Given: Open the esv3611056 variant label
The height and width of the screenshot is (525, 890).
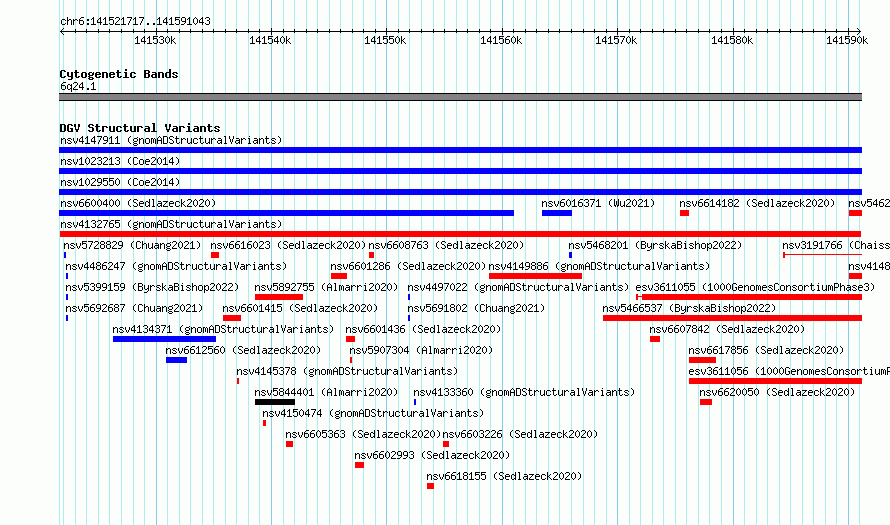Looking at the screenshot, I should (x=789, y=371).
